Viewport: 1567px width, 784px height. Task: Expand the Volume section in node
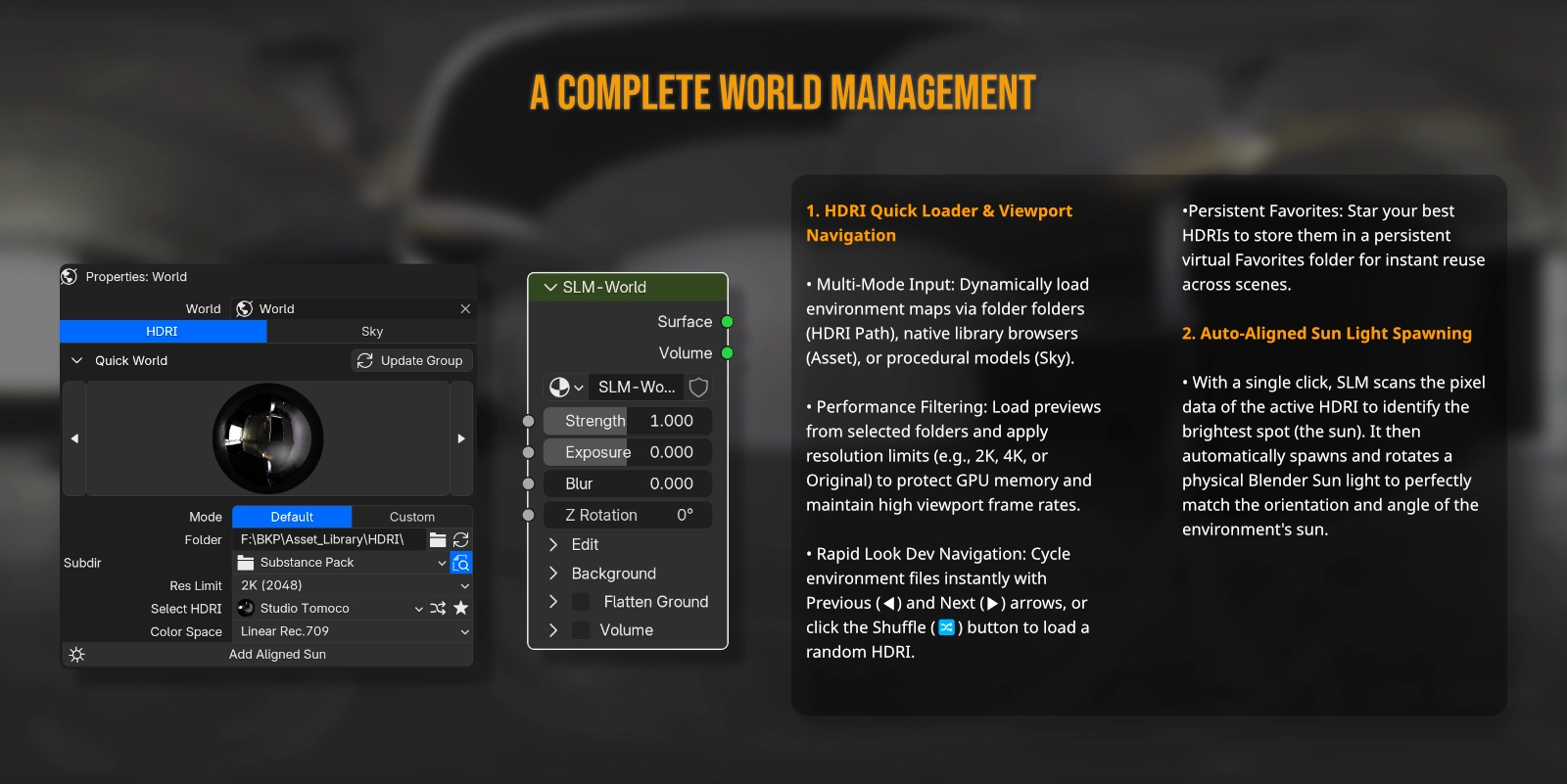click(553, 629)
